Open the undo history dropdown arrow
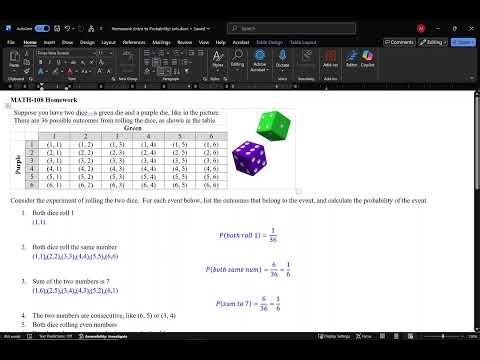Viewport: 480px width, 360px height. [x=73, y=29]
